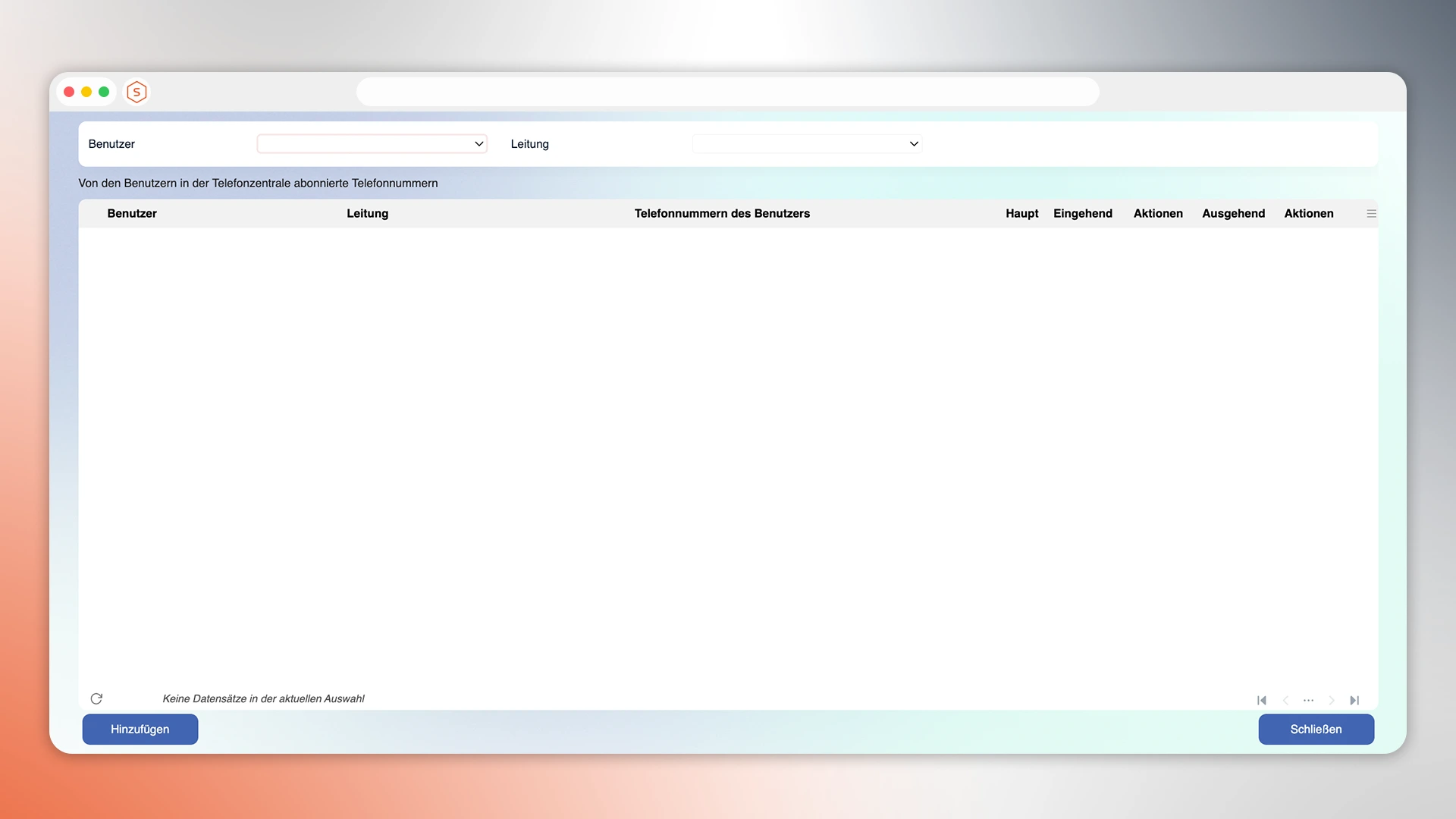1456x819 pixels.
Task: Sort by Benutzer column header
Action: 132,214
